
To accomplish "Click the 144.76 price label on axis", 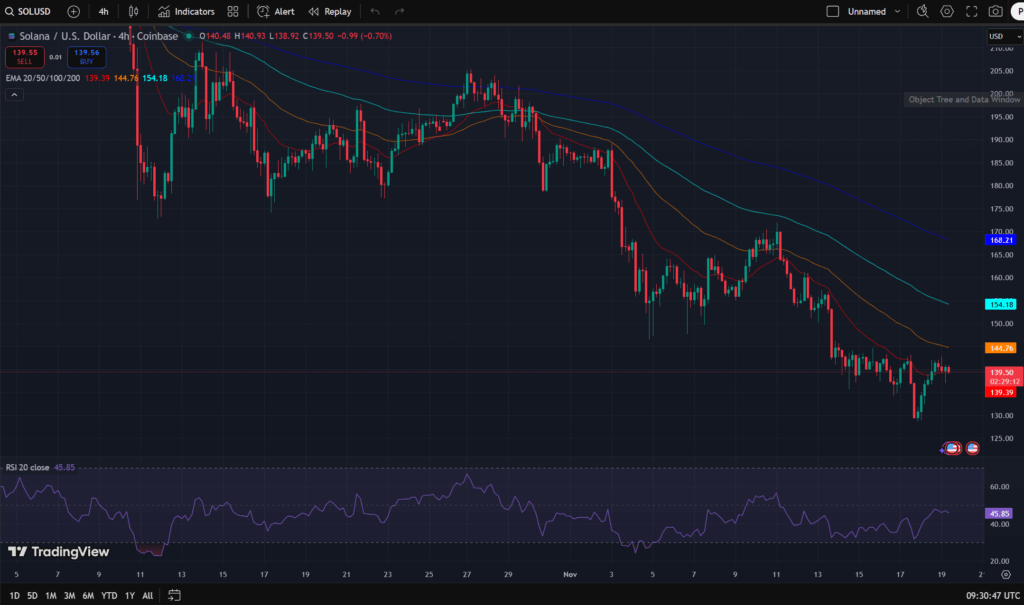I will coord(1000,348).
